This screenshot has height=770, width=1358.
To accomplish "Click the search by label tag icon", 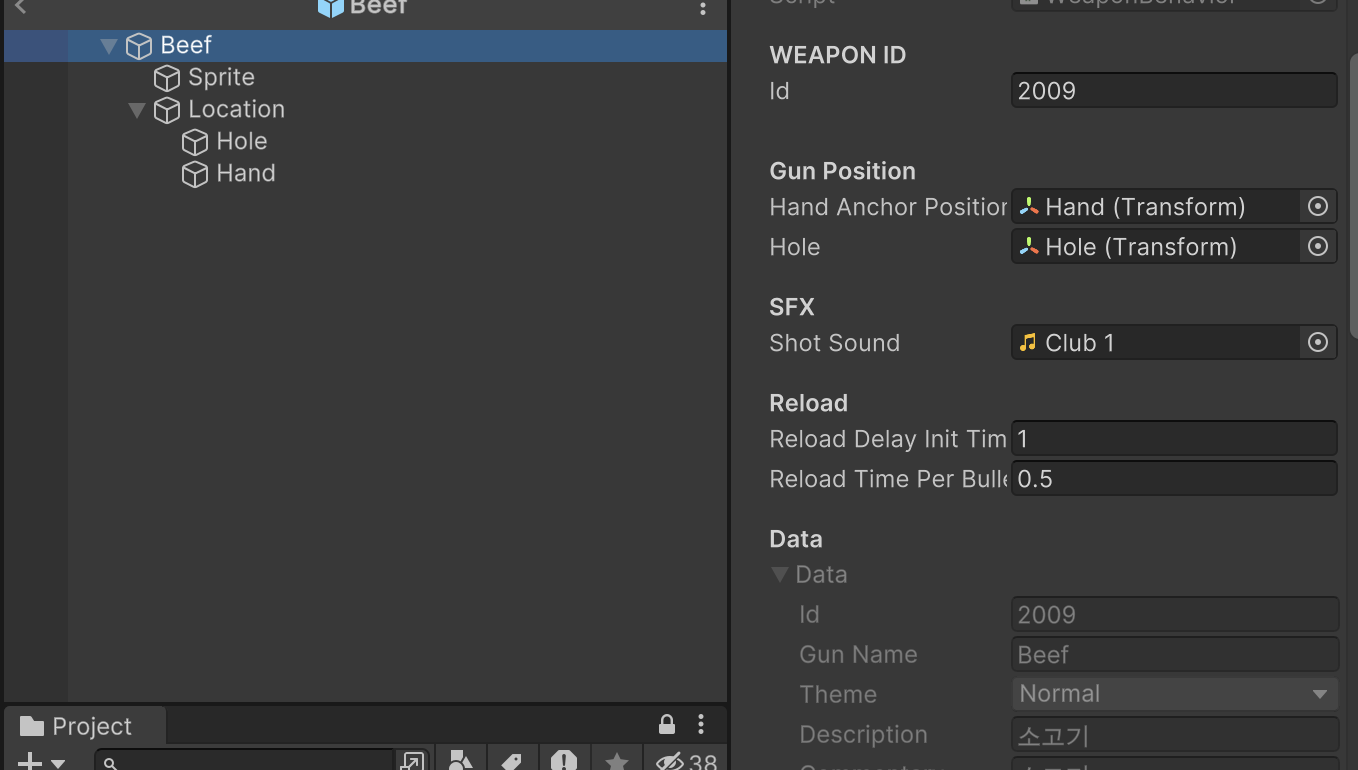I will pyautogui.click(x=512, y=760).
